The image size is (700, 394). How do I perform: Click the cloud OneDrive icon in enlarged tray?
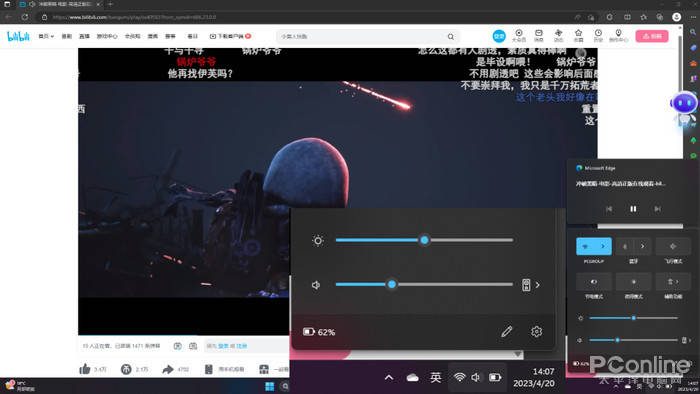(x=412, y=378)
